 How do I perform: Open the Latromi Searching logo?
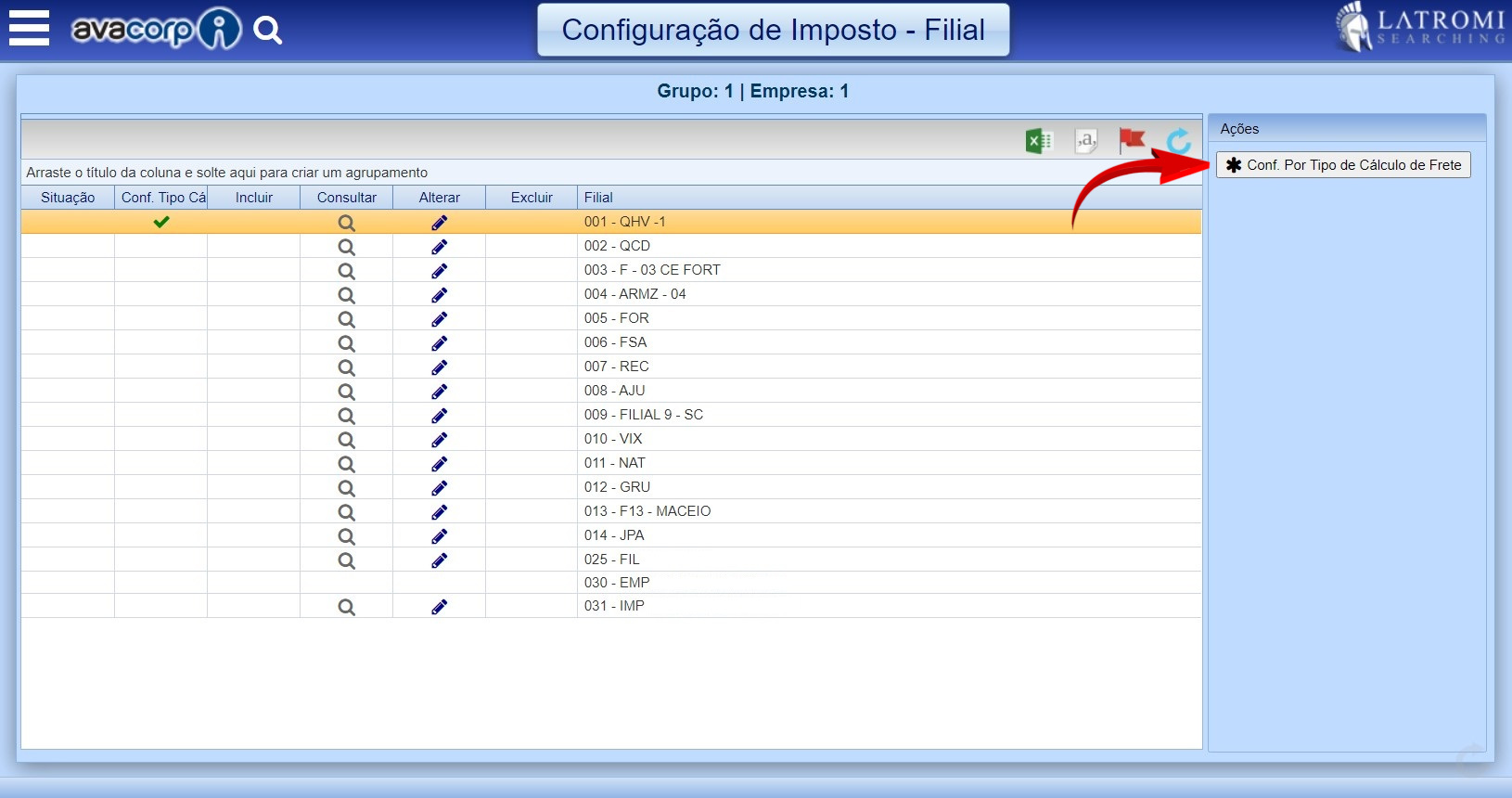click(x=1419, y=28)
